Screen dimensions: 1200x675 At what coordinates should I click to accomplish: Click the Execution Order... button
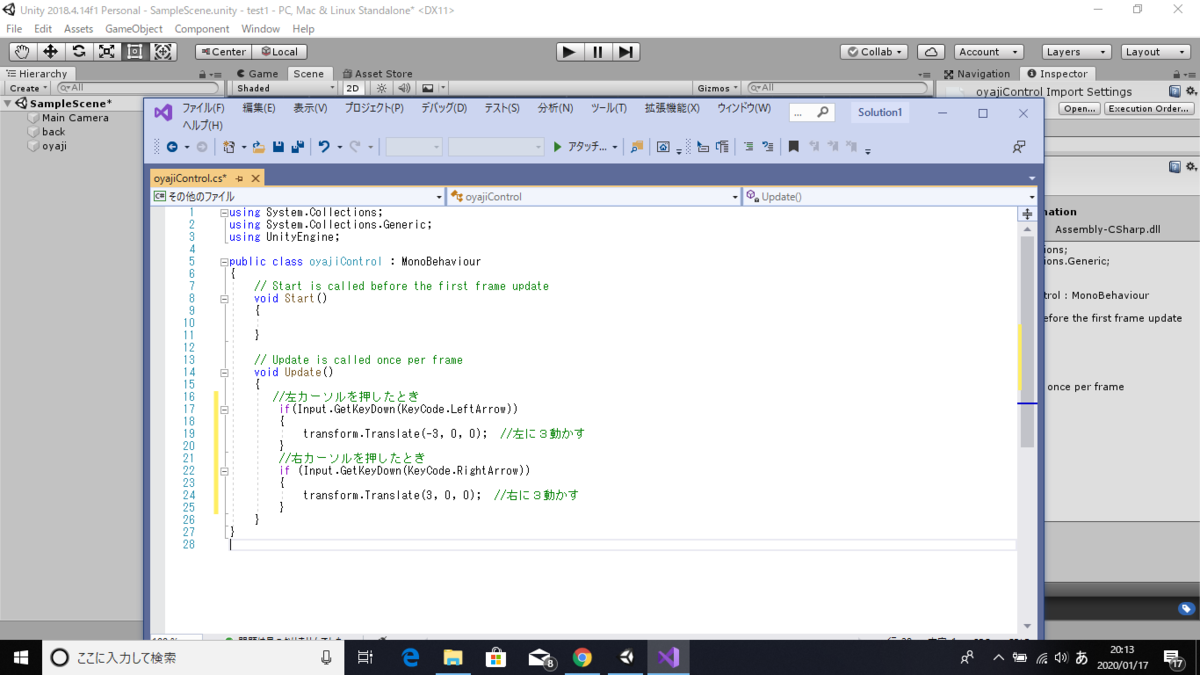tap(1149, 109)
